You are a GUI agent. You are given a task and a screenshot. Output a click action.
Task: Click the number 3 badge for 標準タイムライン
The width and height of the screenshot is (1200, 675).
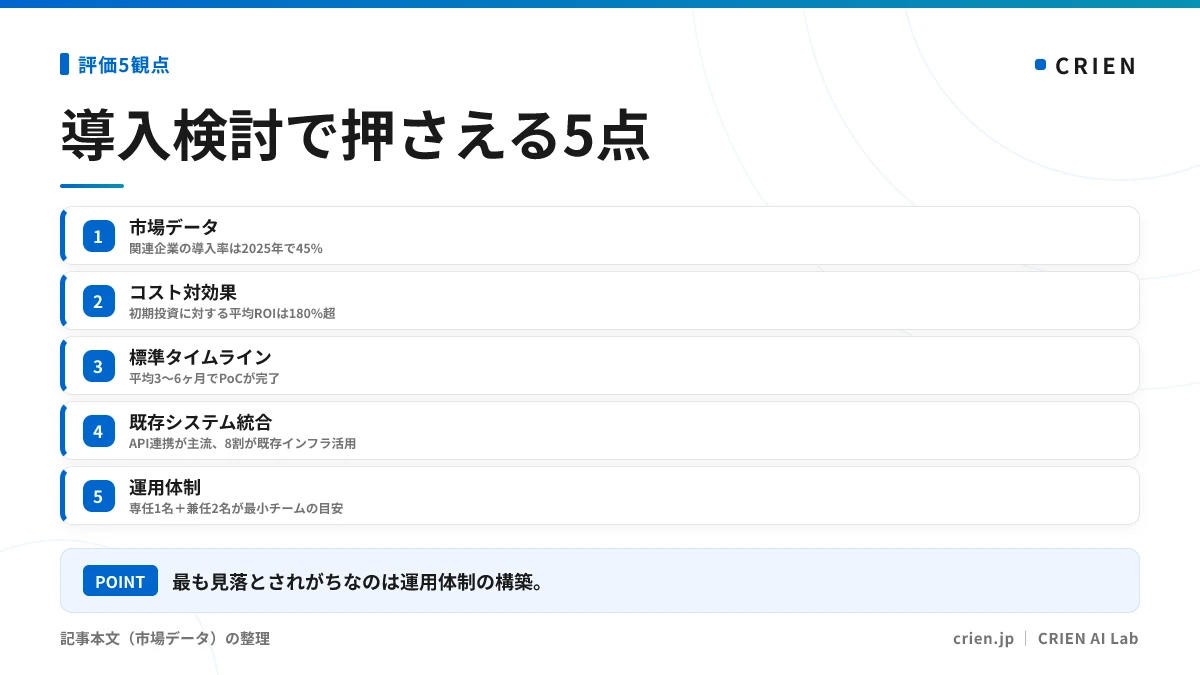(x=98, y=366)
